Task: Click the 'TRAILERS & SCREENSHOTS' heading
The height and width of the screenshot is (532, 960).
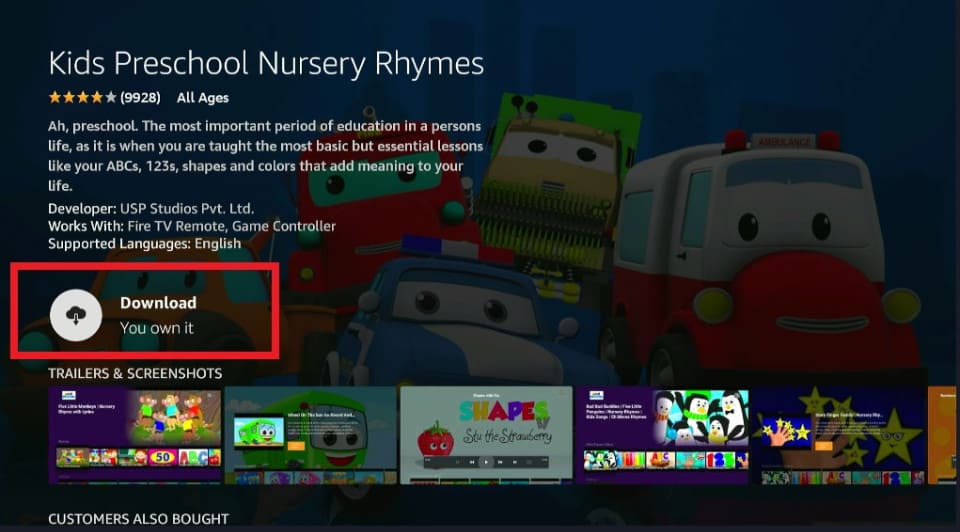Action: [135, 373]
